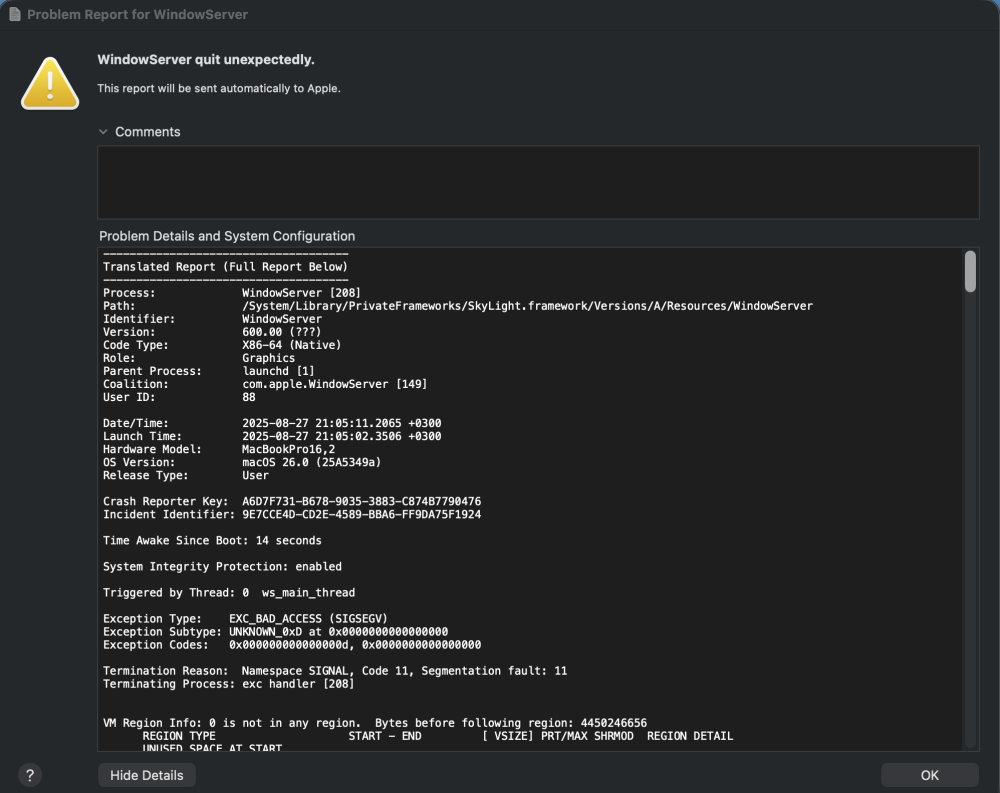Screen dimensions: 1000x793
Task: Select Parent Process 'launchd [1]'
Action: click(278, 371)
